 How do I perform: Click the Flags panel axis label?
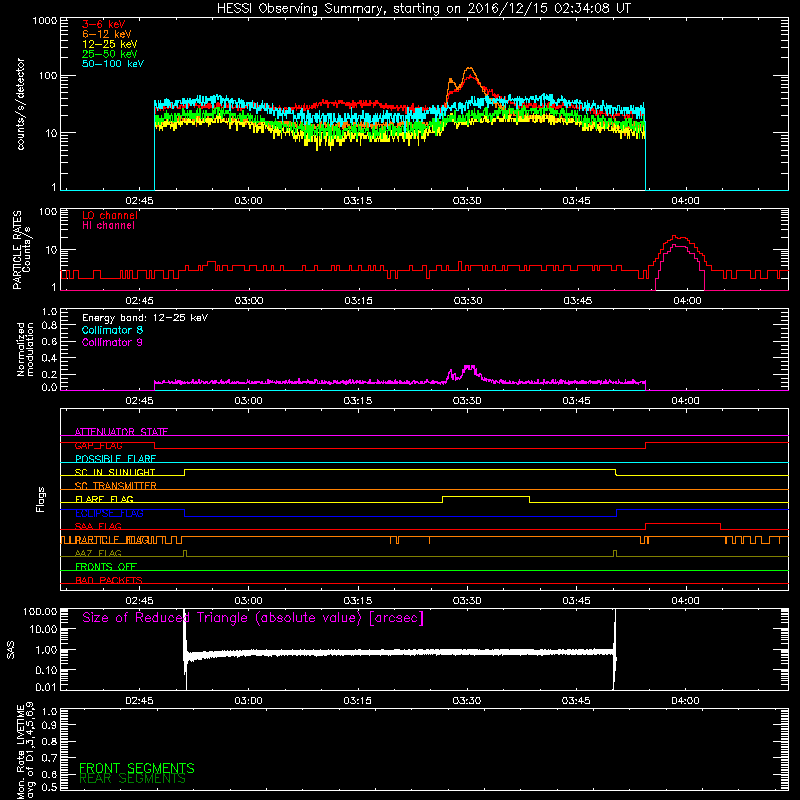[41, 499]
